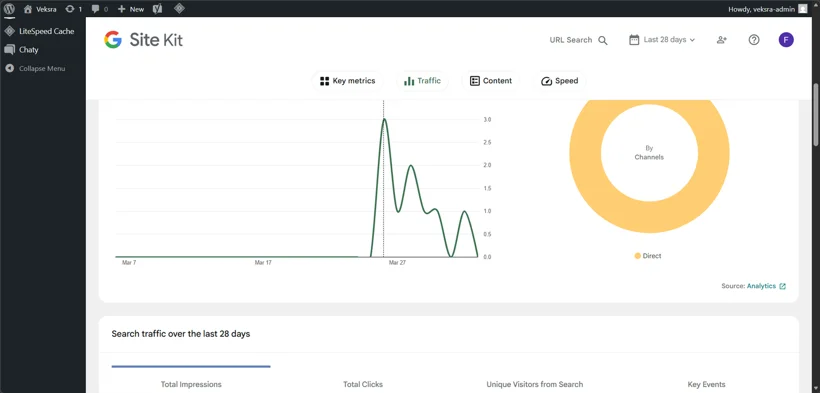This screenshot has width=820, height=393.
Task: Open the Last 28 days date range dropdown
Action: [662, 40]
